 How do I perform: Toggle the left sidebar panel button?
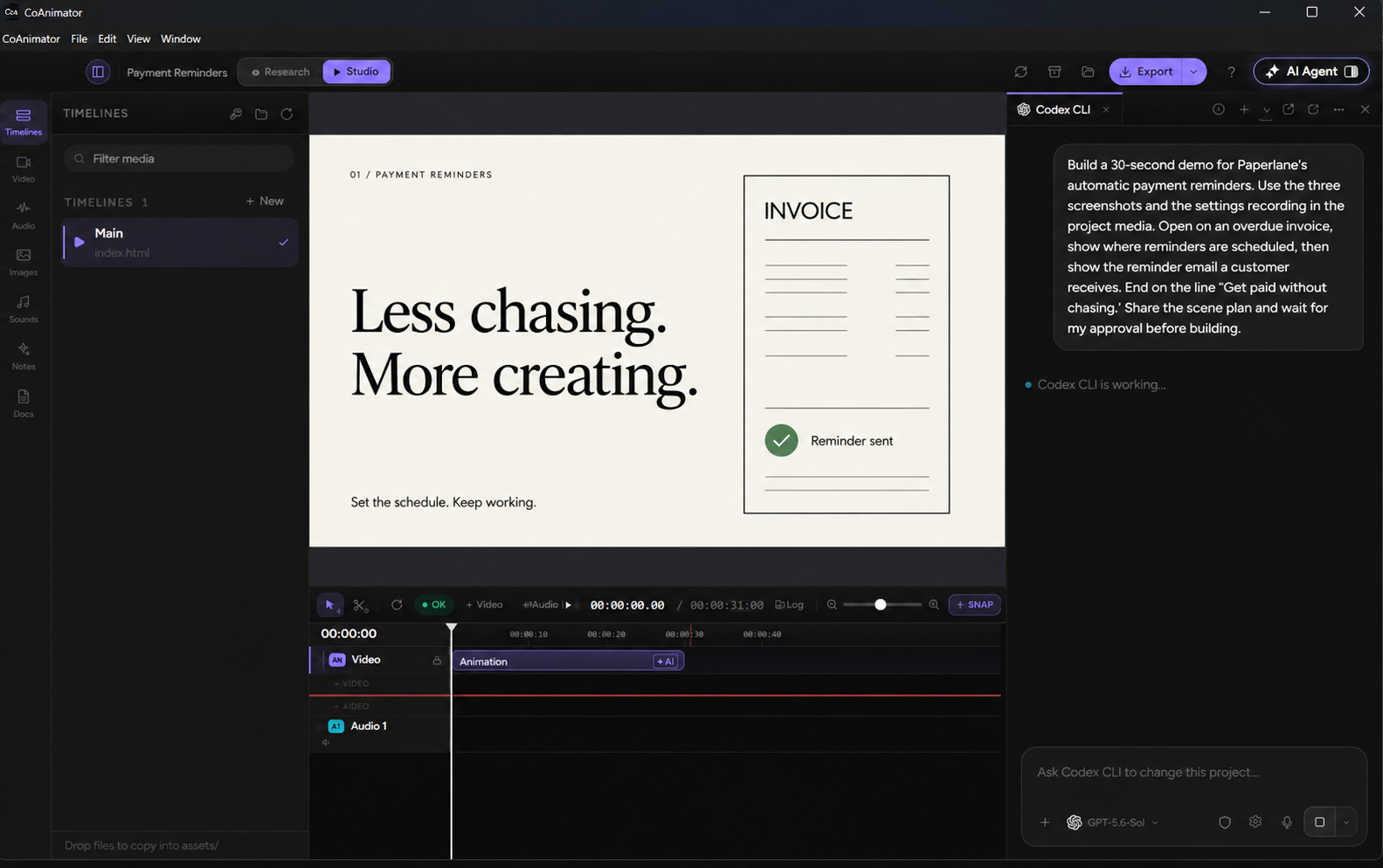pyautogui.click(x=98, y=72)
